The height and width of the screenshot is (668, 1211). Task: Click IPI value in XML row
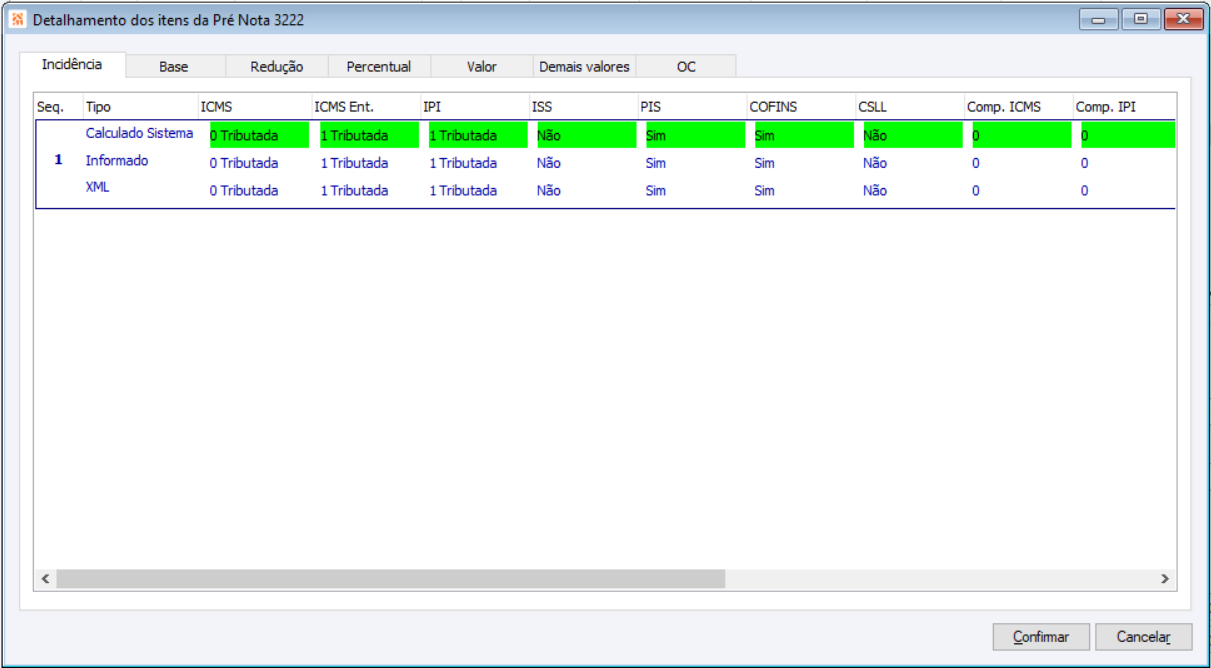(463, 190)
